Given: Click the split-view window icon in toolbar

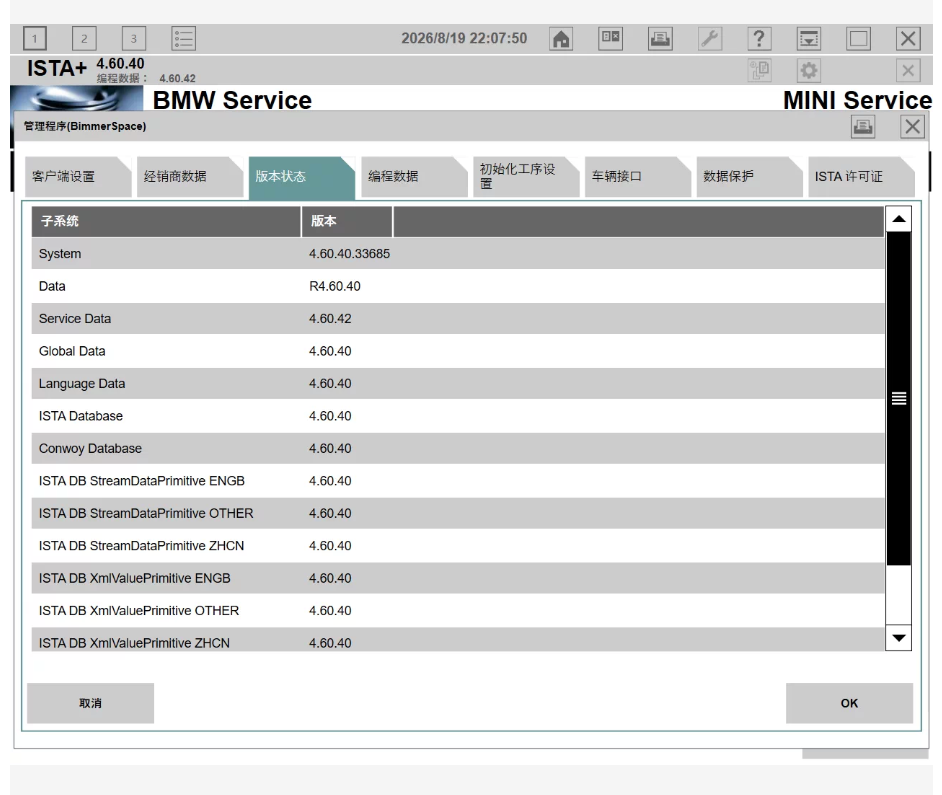Looking at the screenshot, I should click(610, 39).
